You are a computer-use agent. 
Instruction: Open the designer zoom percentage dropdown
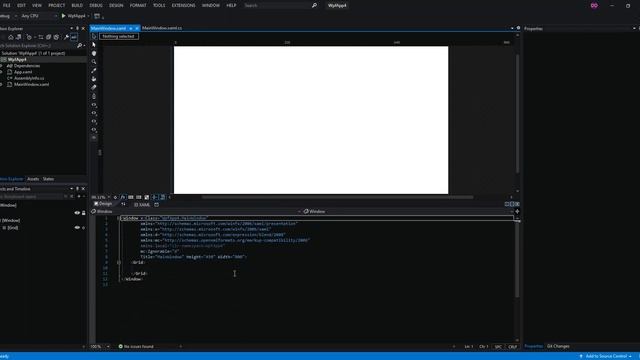(109, 197)
